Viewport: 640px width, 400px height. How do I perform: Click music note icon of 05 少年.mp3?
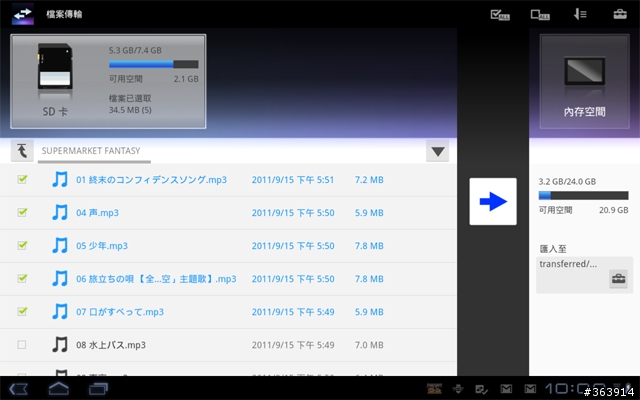60,245
